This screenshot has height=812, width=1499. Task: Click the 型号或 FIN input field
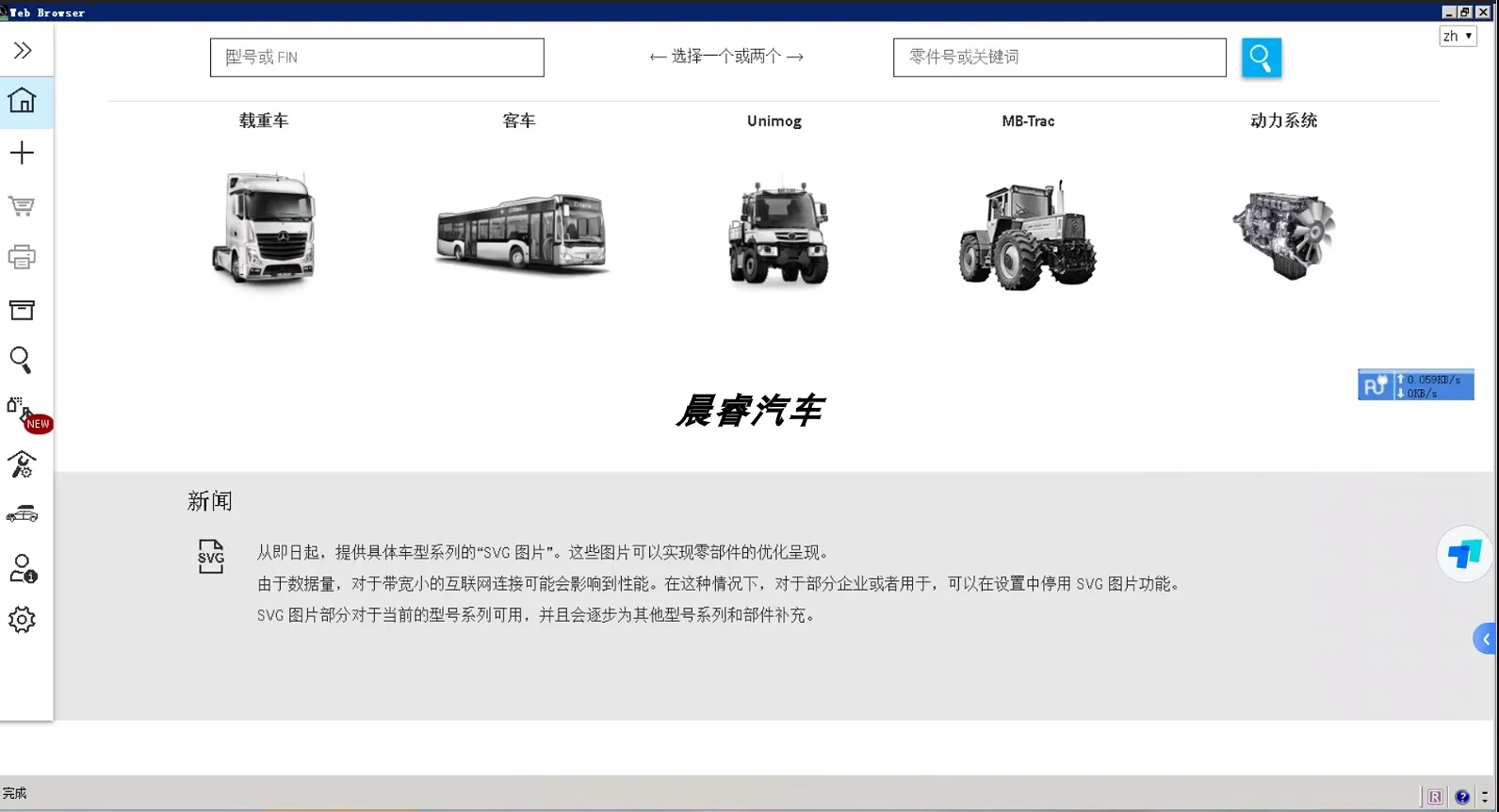(377, 57)
